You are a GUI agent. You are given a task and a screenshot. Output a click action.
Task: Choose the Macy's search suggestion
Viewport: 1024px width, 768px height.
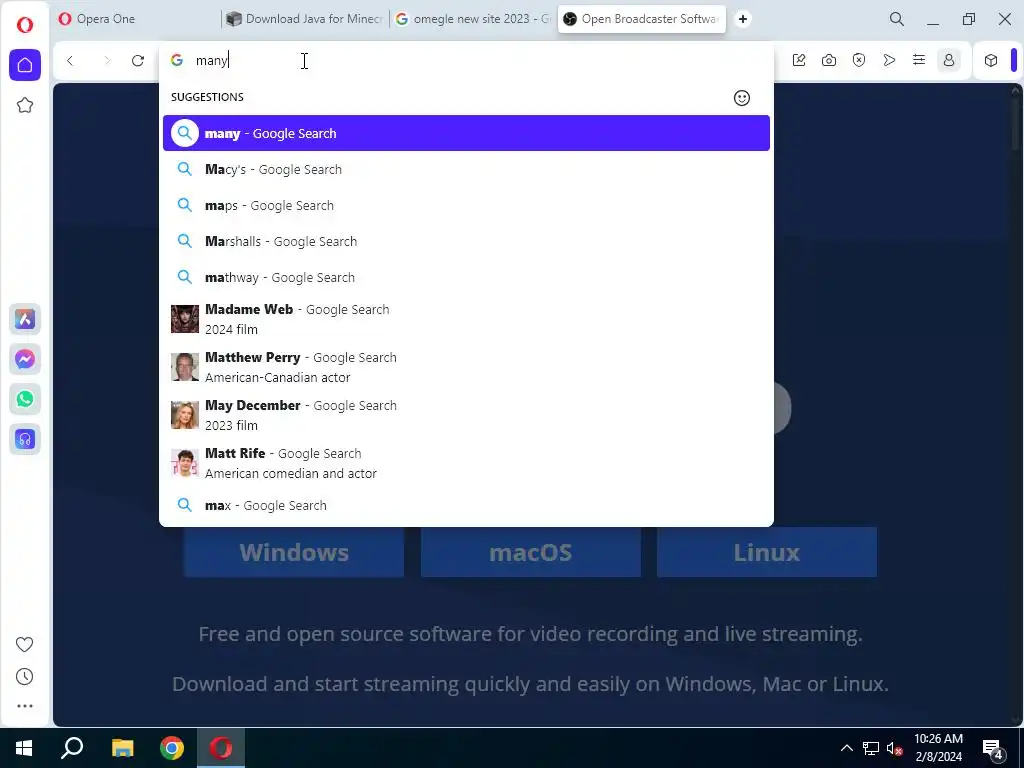click(x=466, y=169)
